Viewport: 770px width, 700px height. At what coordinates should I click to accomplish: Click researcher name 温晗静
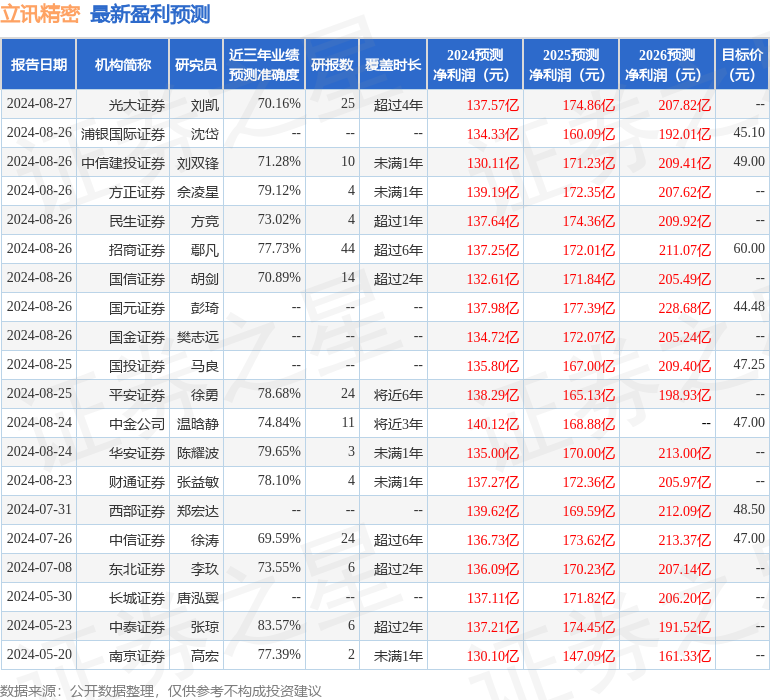[198, 424]
